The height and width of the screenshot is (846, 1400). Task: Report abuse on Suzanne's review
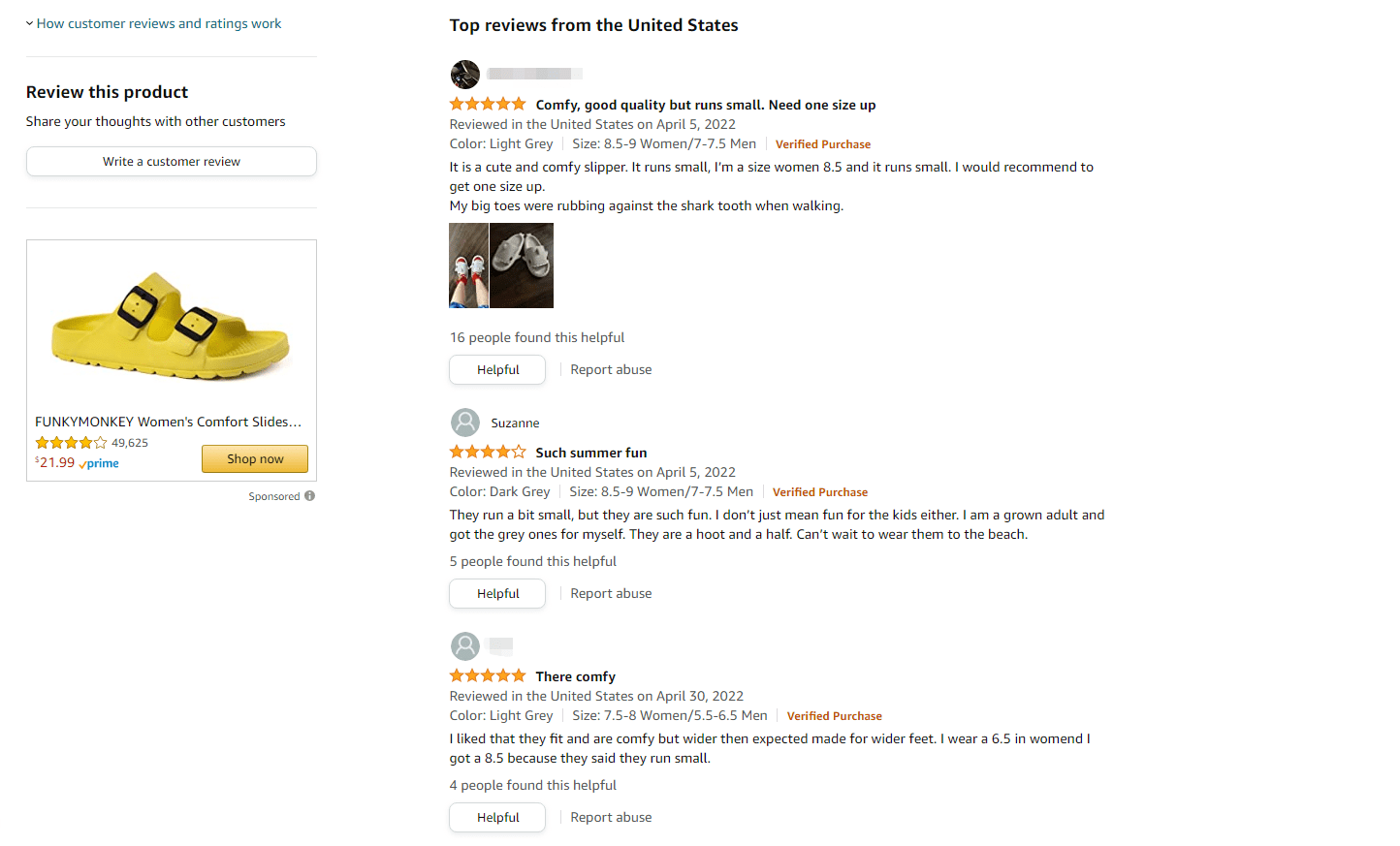[611, 594]
